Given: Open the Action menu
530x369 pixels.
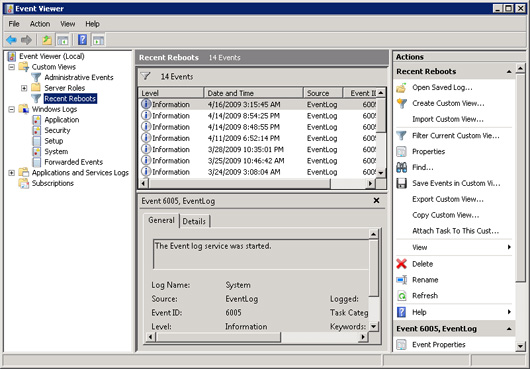Looking at the screenshot, I should [40, 24].
